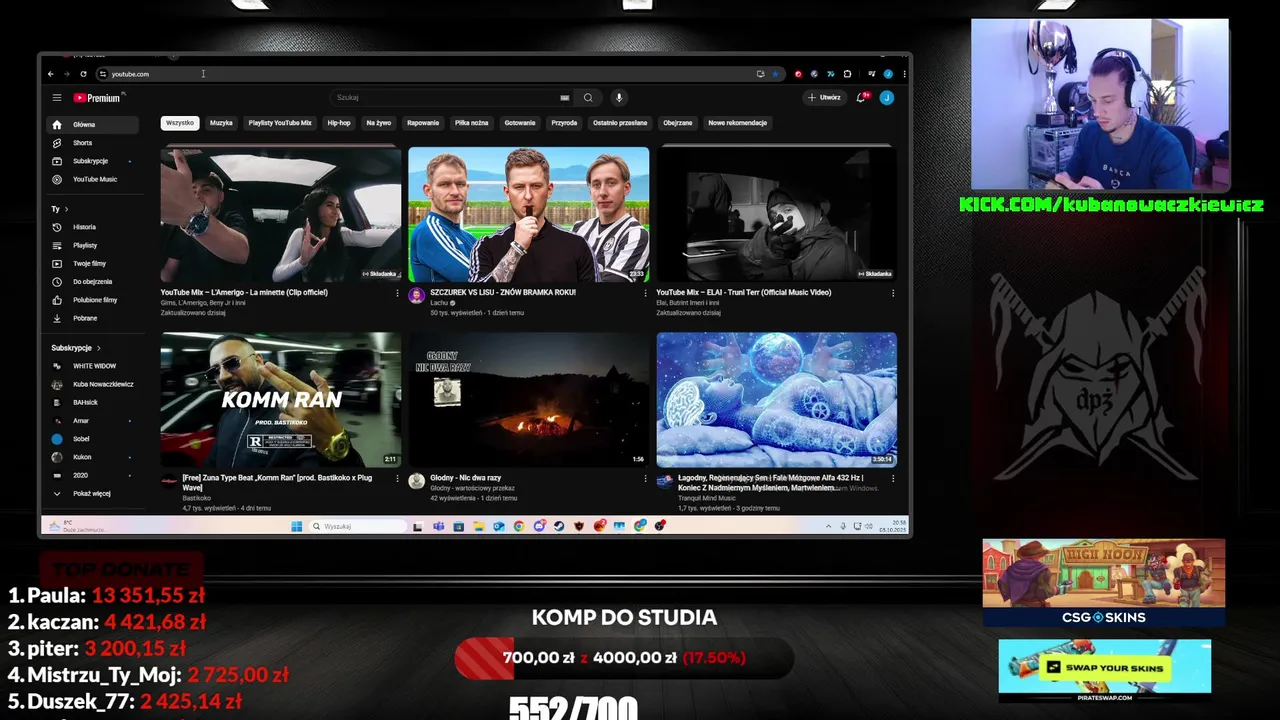
Task: Open the YouTube notifications bell
Action: pos(861,98)
